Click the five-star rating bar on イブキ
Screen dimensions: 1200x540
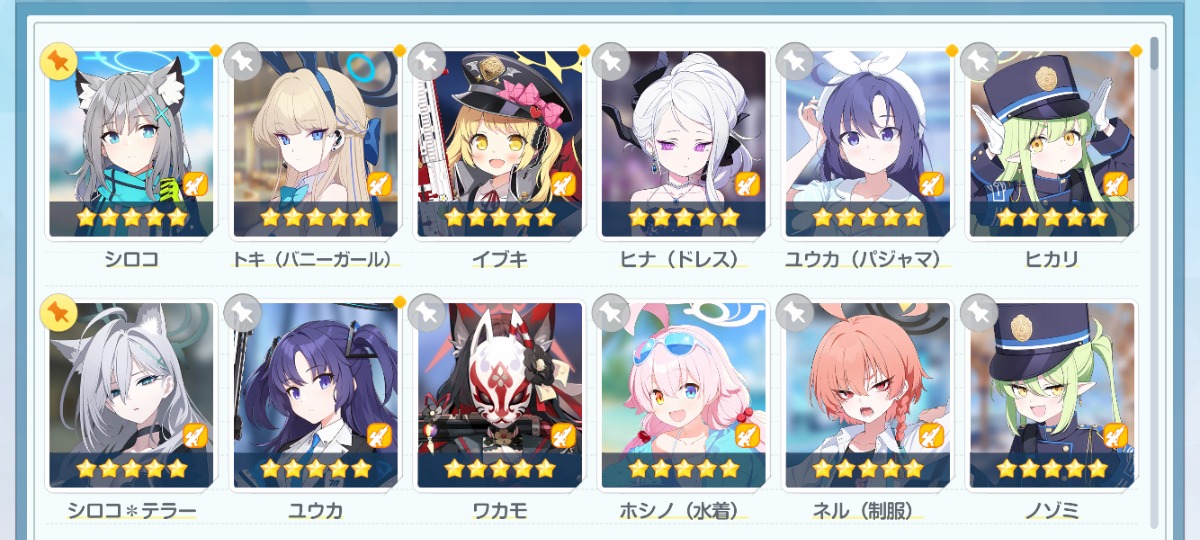499,217
